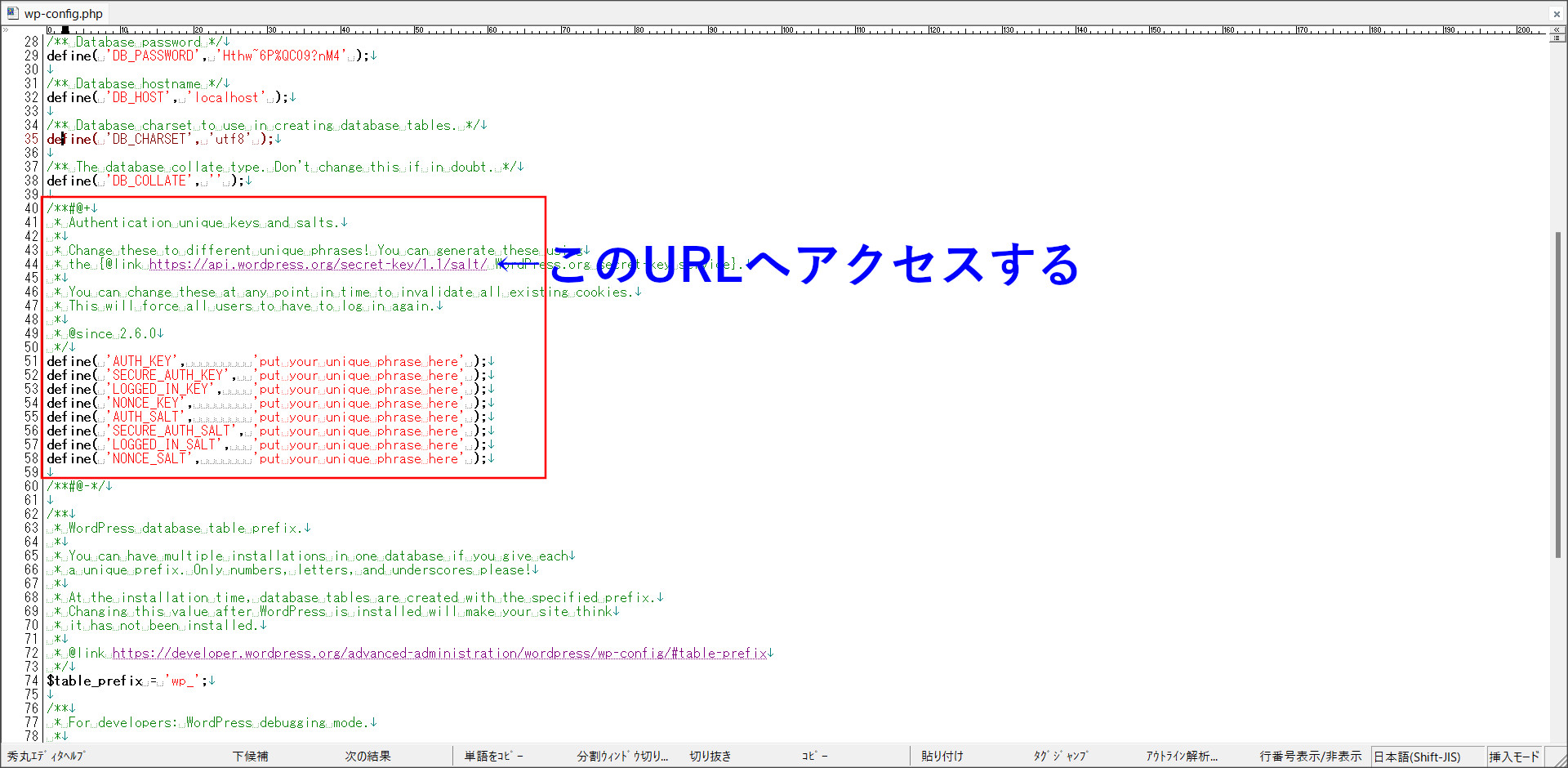Click the vertical scrollbar thumb

pyautogui.click(x=1557, y=392)
